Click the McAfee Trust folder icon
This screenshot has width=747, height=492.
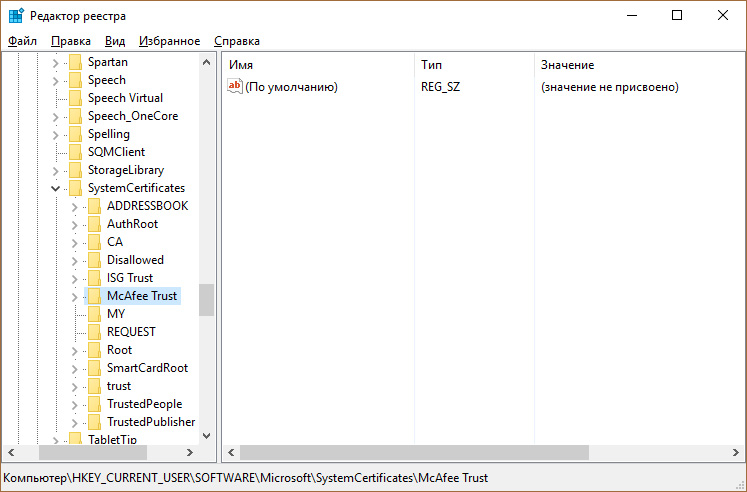(x=94, y=296)
